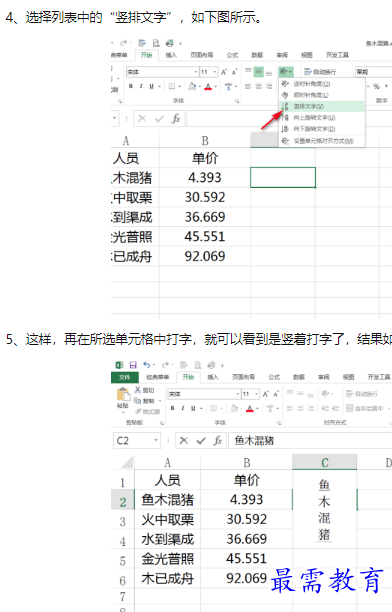The height and width of the screenshot is (612, 392).
Task: Click the fx icon beside 鱼木混猪 formula bar
Action: click(x=218, y=441)
